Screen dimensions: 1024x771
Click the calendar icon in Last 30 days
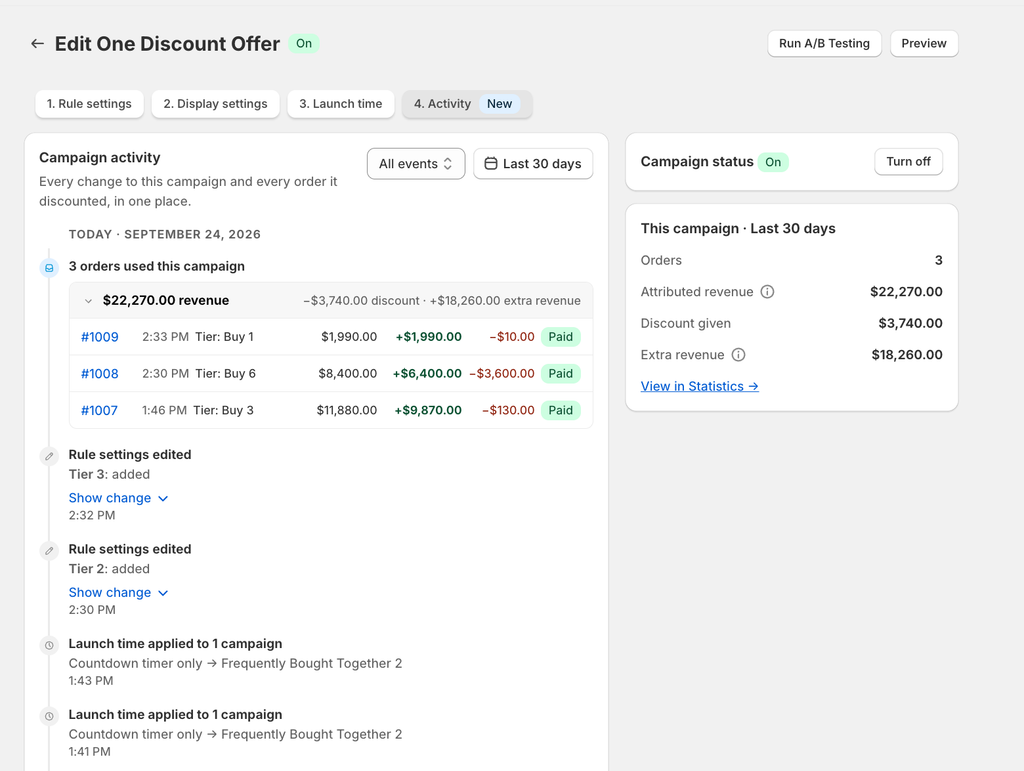490,163
